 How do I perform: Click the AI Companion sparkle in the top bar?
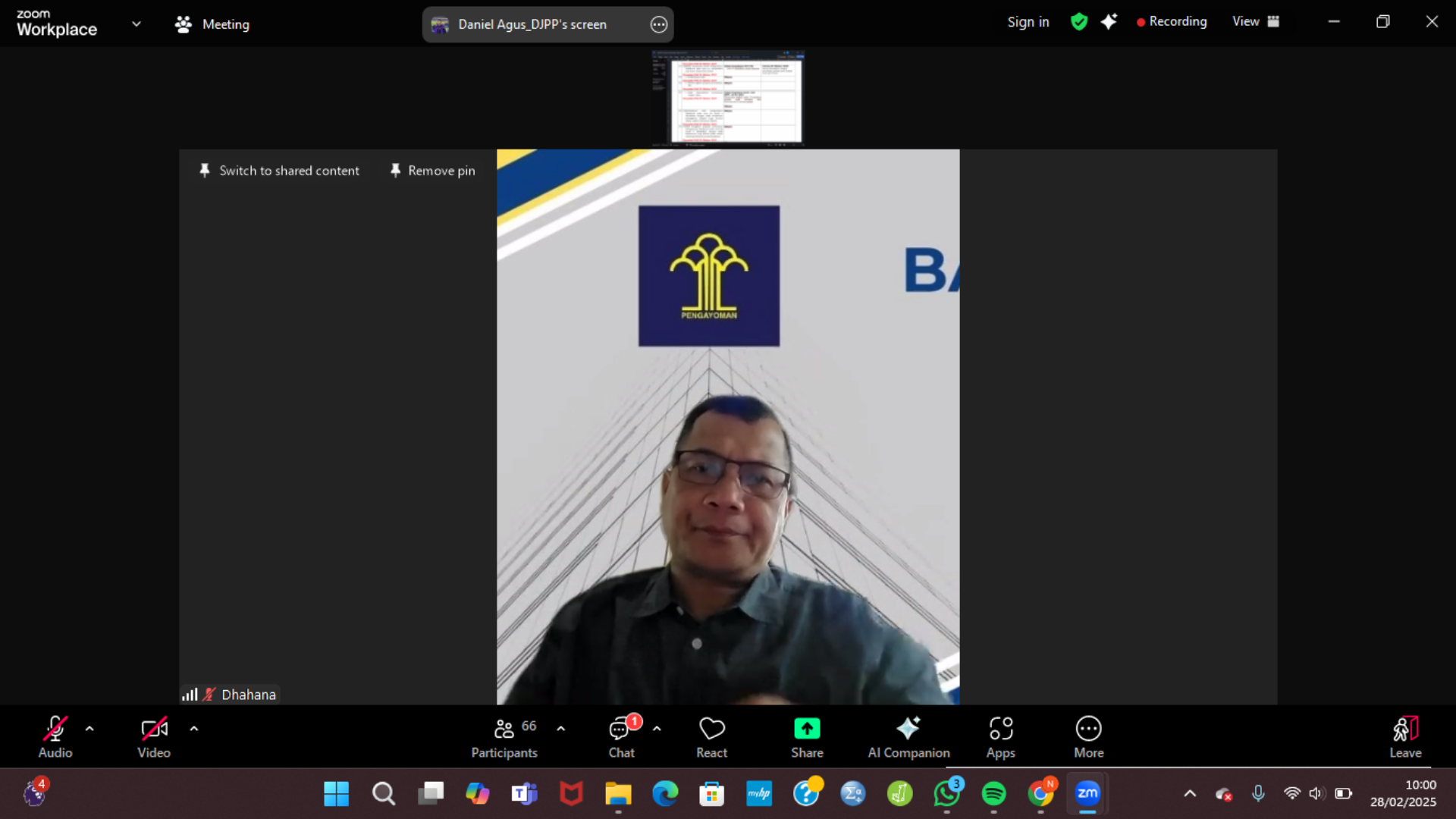pyautogui.click(x=1109, y=22)
